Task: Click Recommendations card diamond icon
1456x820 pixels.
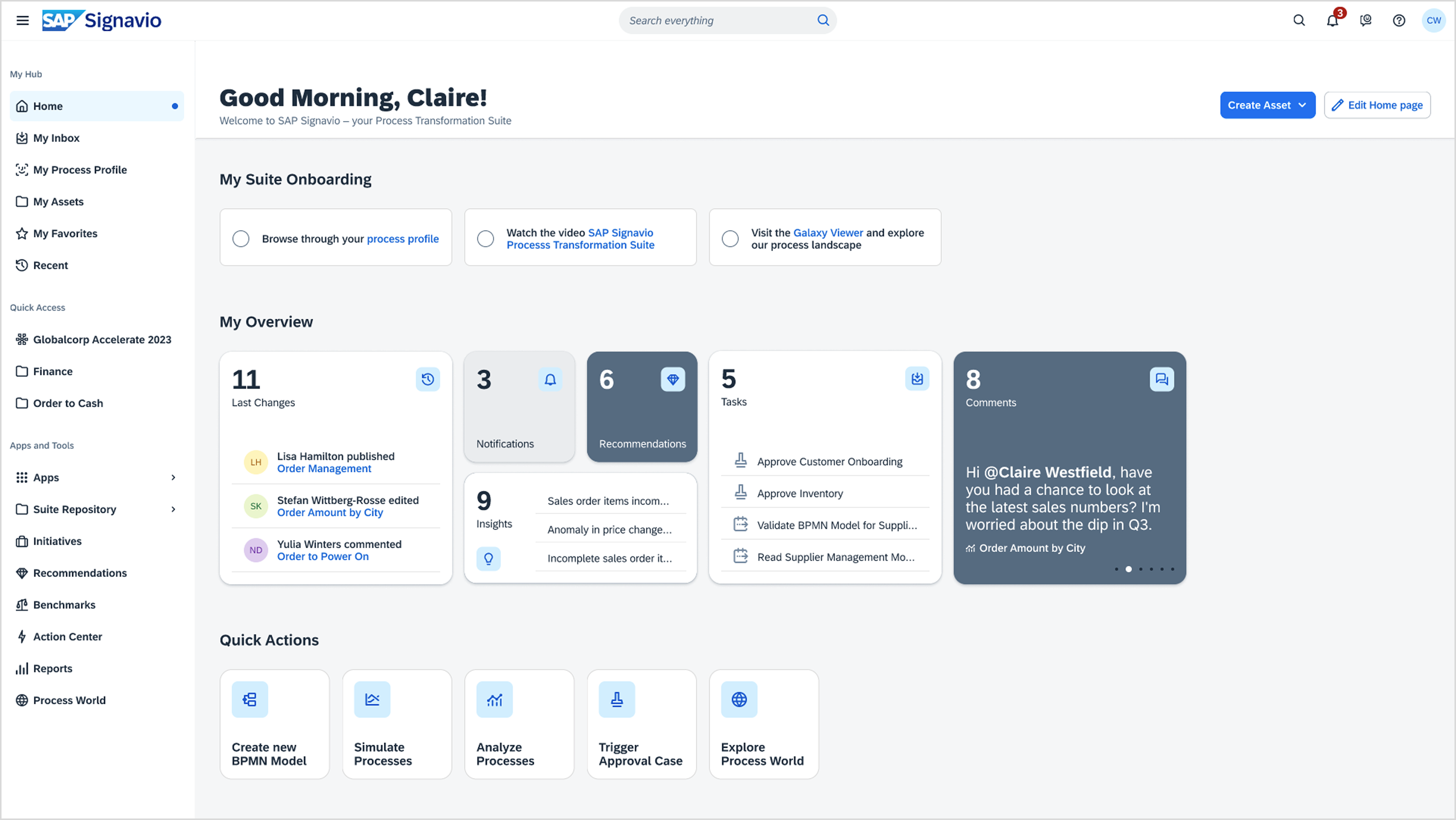Action: 673,379
